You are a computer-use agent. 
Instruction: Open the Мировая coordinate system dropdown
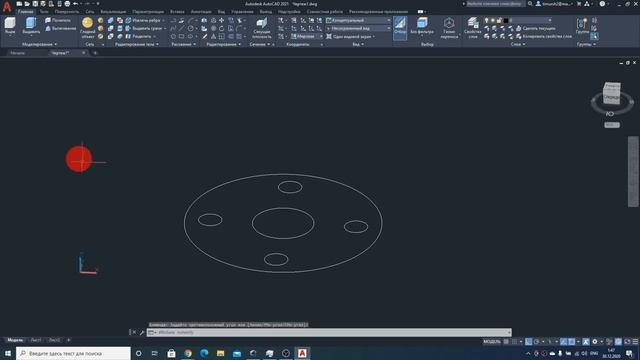click(x=307, y=36)
